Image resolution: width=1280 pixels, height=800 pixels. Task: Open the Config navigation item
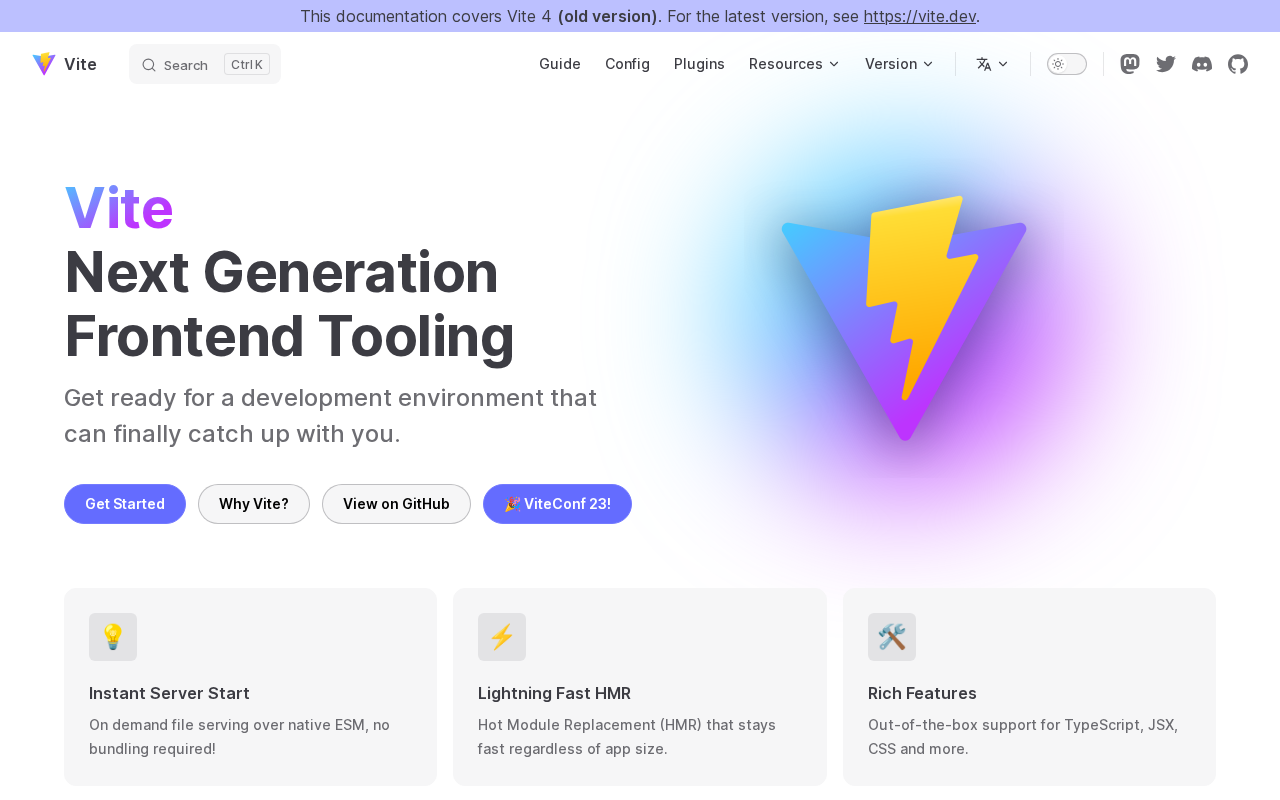point(627,64)
